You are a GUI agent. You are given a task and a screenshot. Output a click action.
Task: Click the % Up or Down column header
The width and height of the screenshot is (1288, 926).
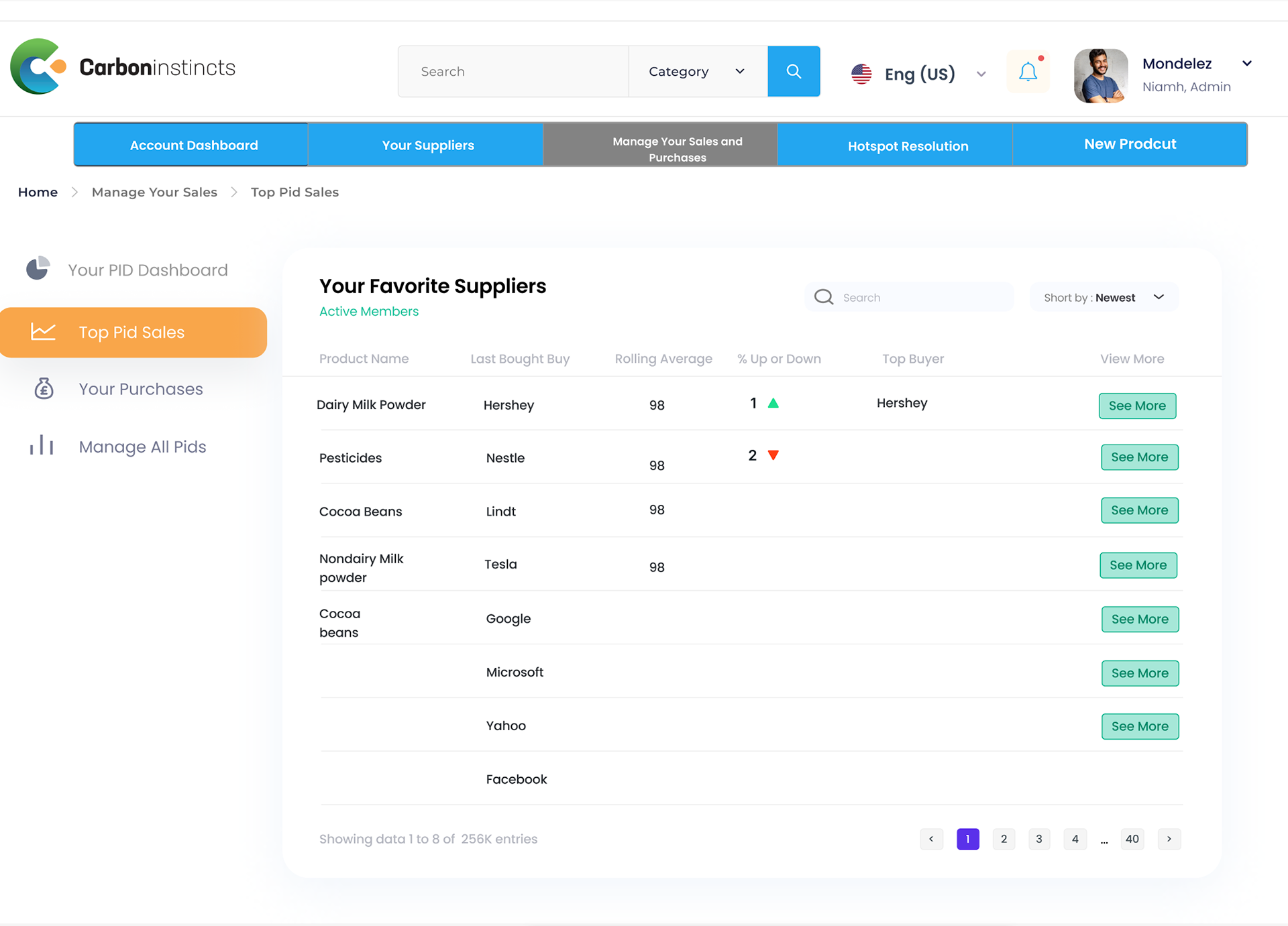779,359
